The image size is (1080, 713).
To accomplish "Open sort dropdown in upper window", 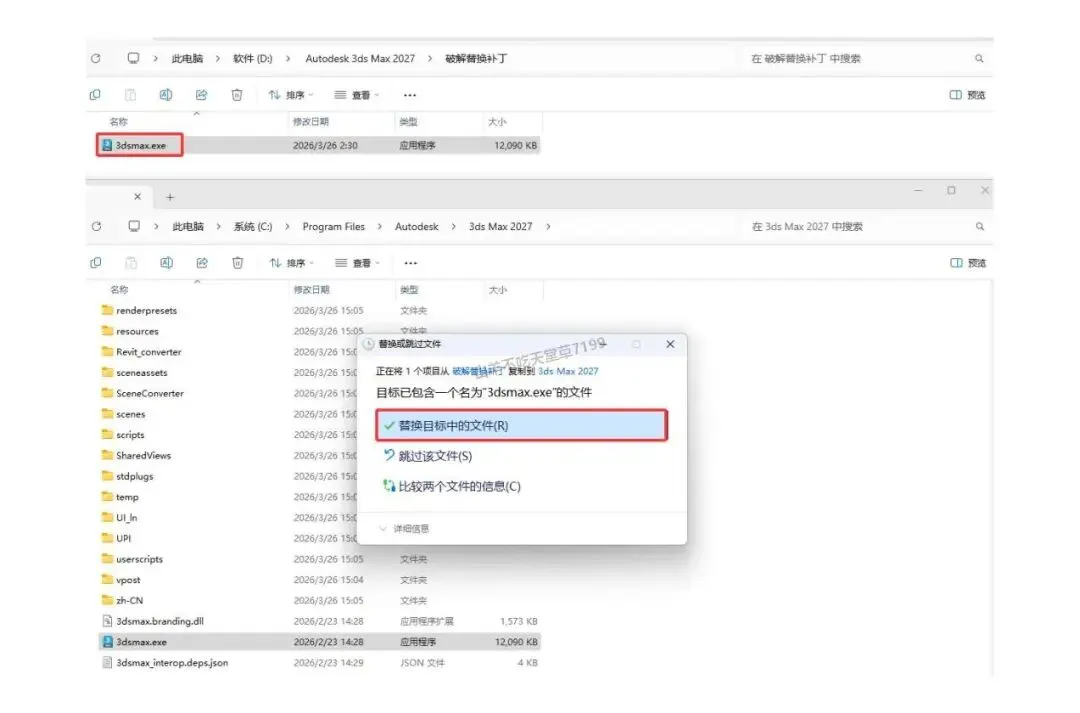I will (291, 95).
